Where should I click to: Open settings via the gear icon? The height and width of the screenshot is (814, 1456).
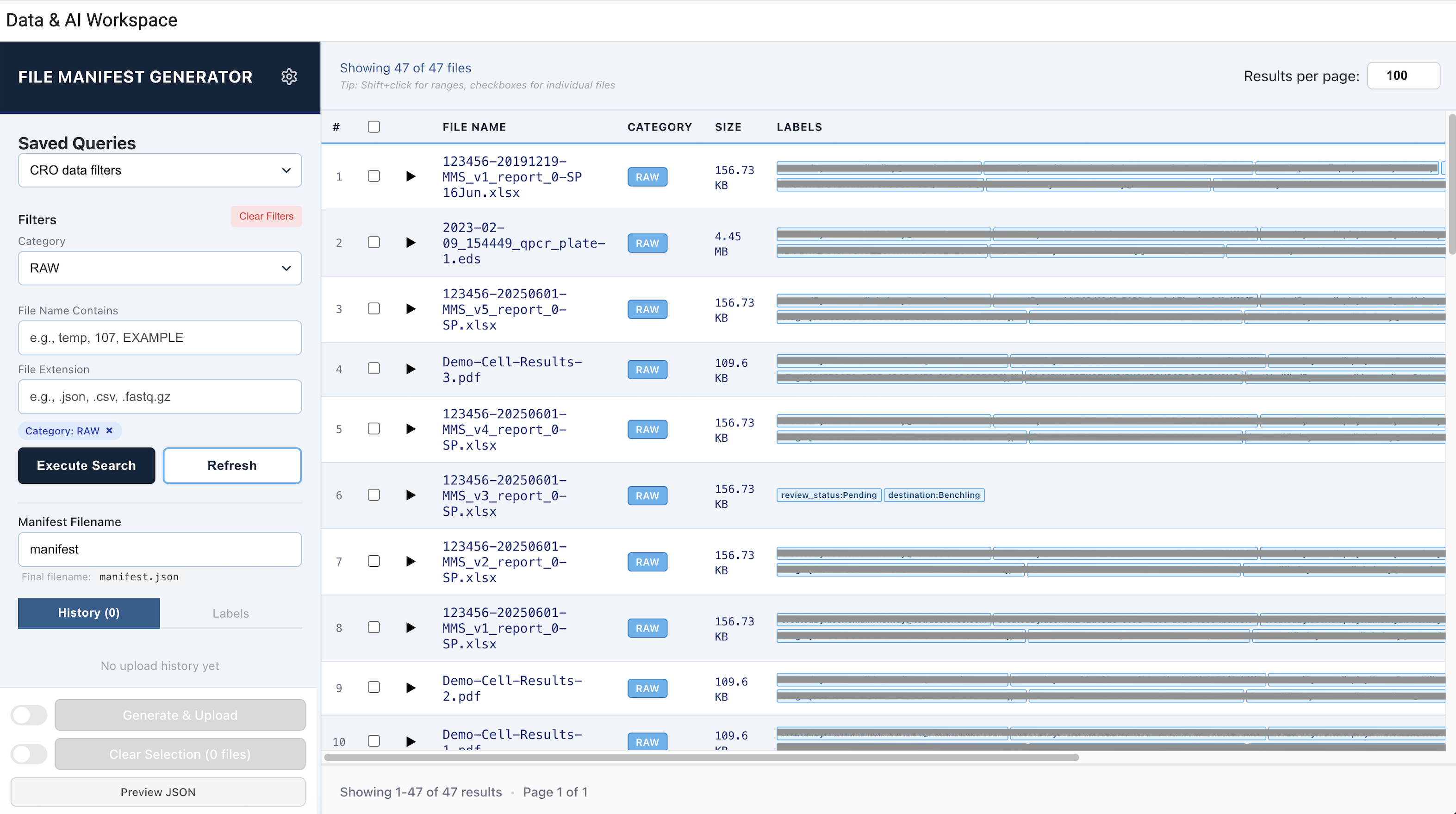[x=289, y=77]
